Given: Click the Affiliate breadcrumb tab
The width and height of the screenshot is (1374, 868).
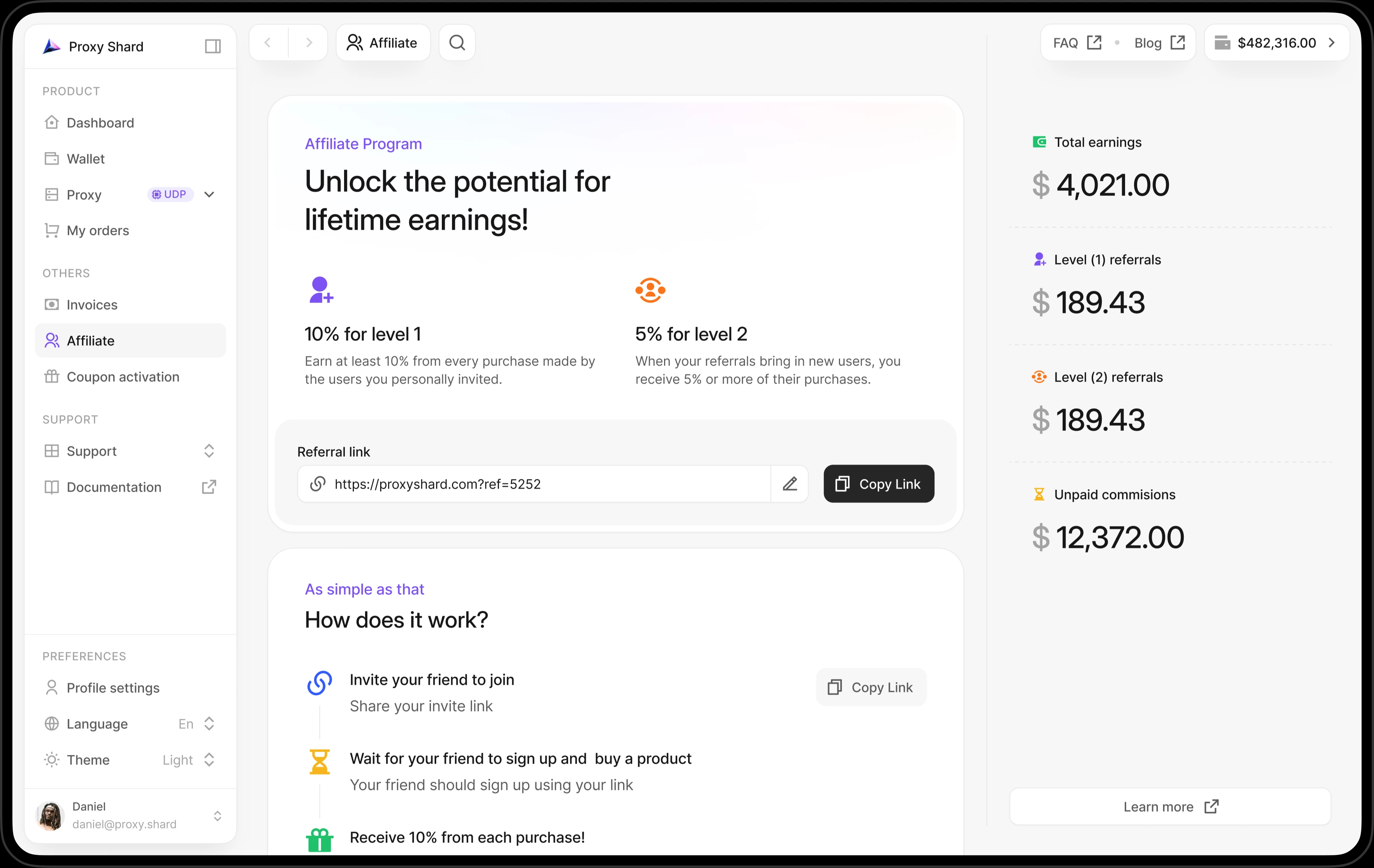Looking at the screenshot, I should pos(383,43).
